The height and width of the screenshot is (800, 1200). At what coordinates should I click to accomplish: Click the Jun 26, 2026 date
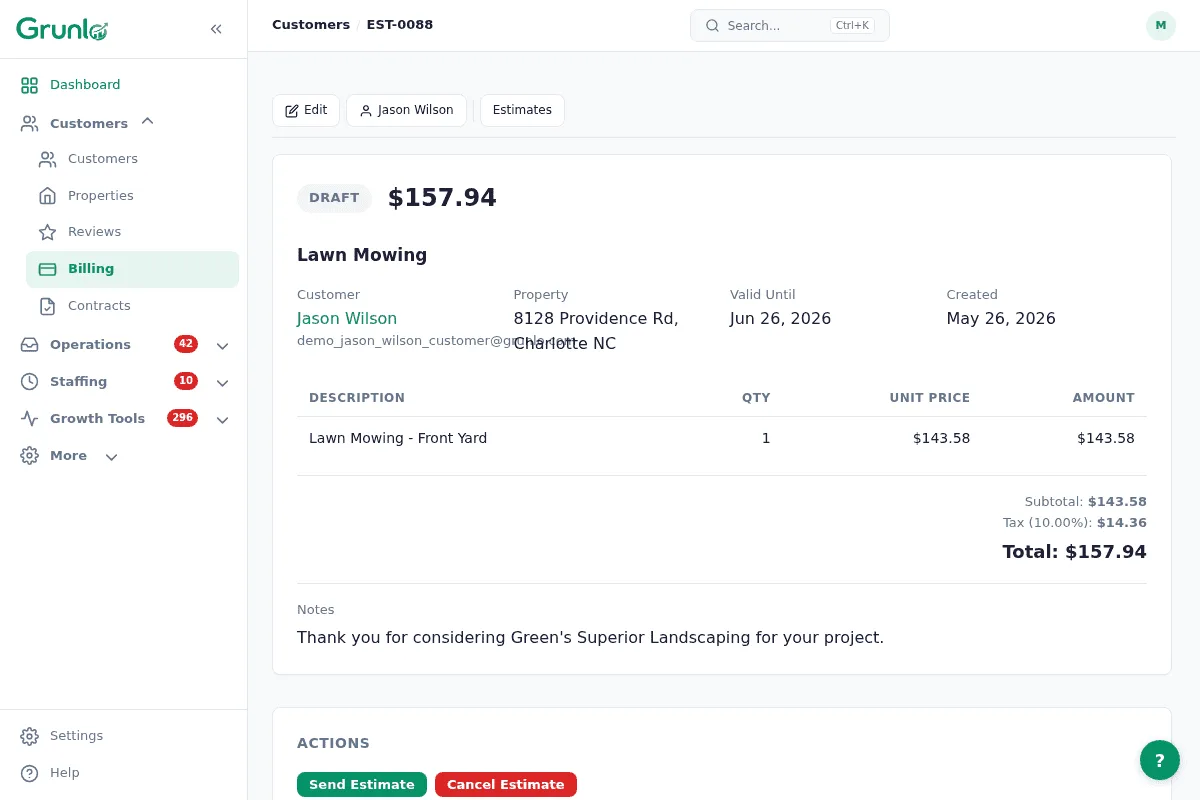(x=780, y=319)
